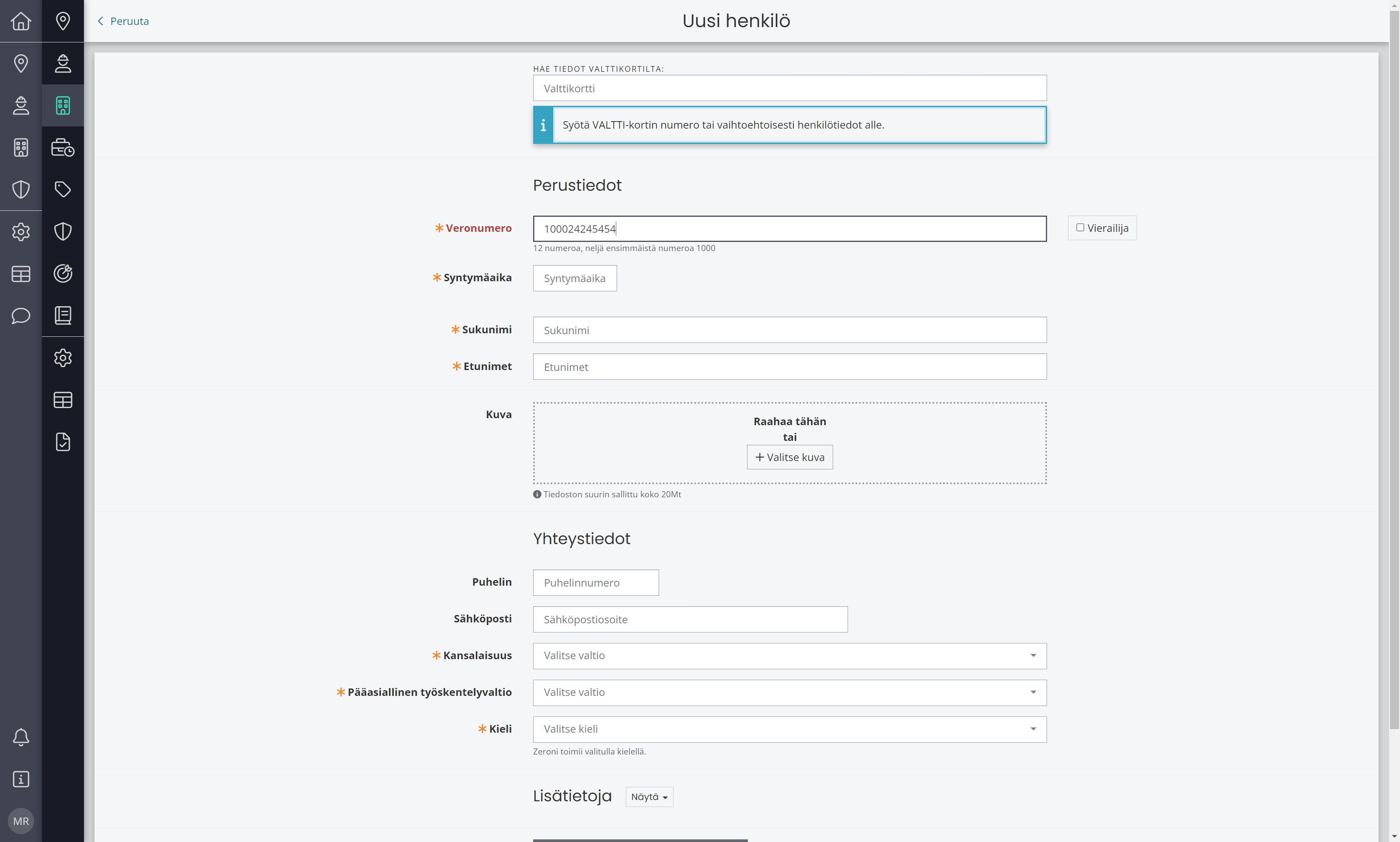The width and height of the screenshot is (1400, 842).
Task: Open the journal book icon
Action: (x=63, y=315)
